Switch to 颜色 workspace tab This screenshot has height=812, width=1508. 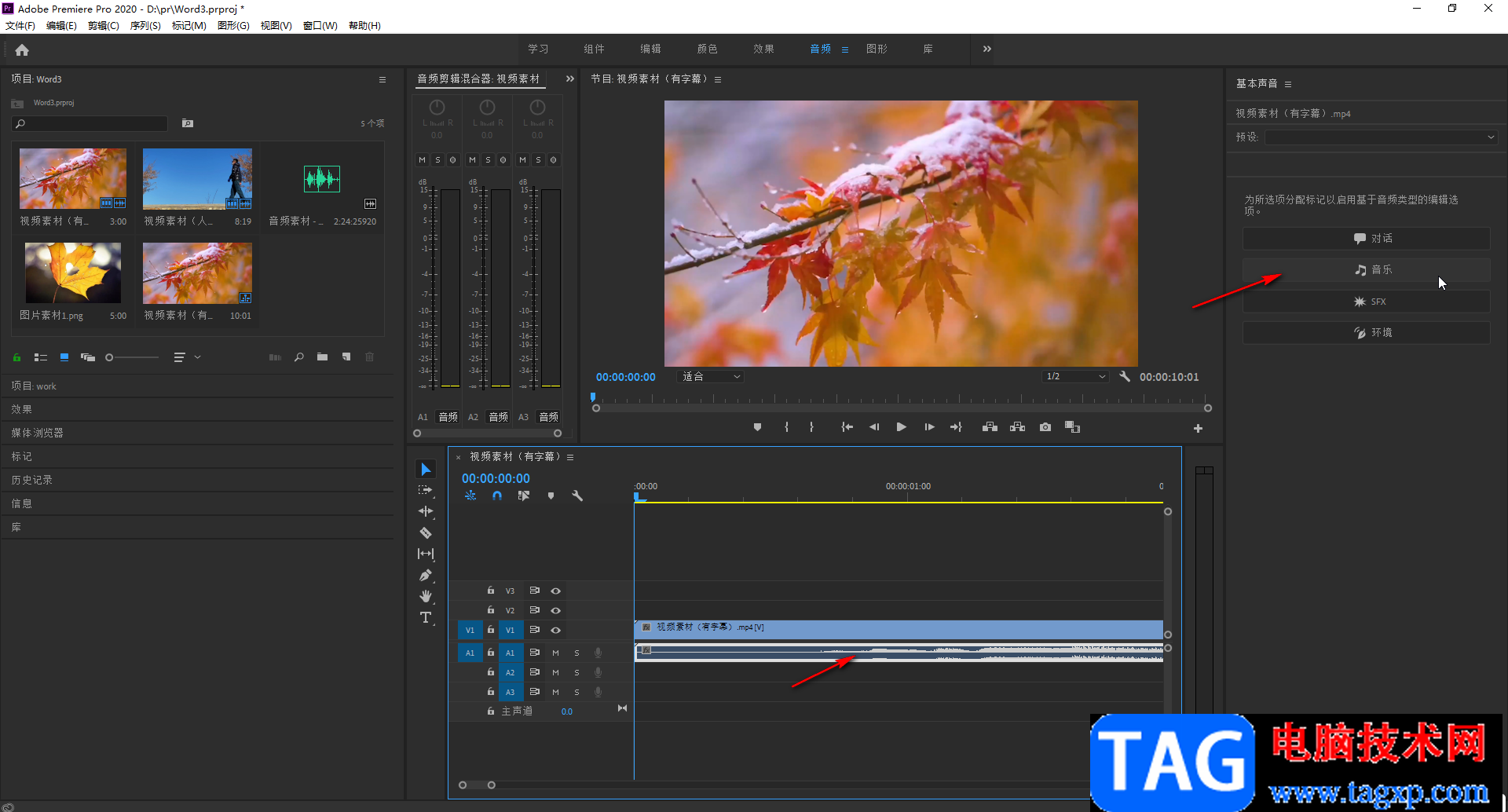[x=707, y=49]
